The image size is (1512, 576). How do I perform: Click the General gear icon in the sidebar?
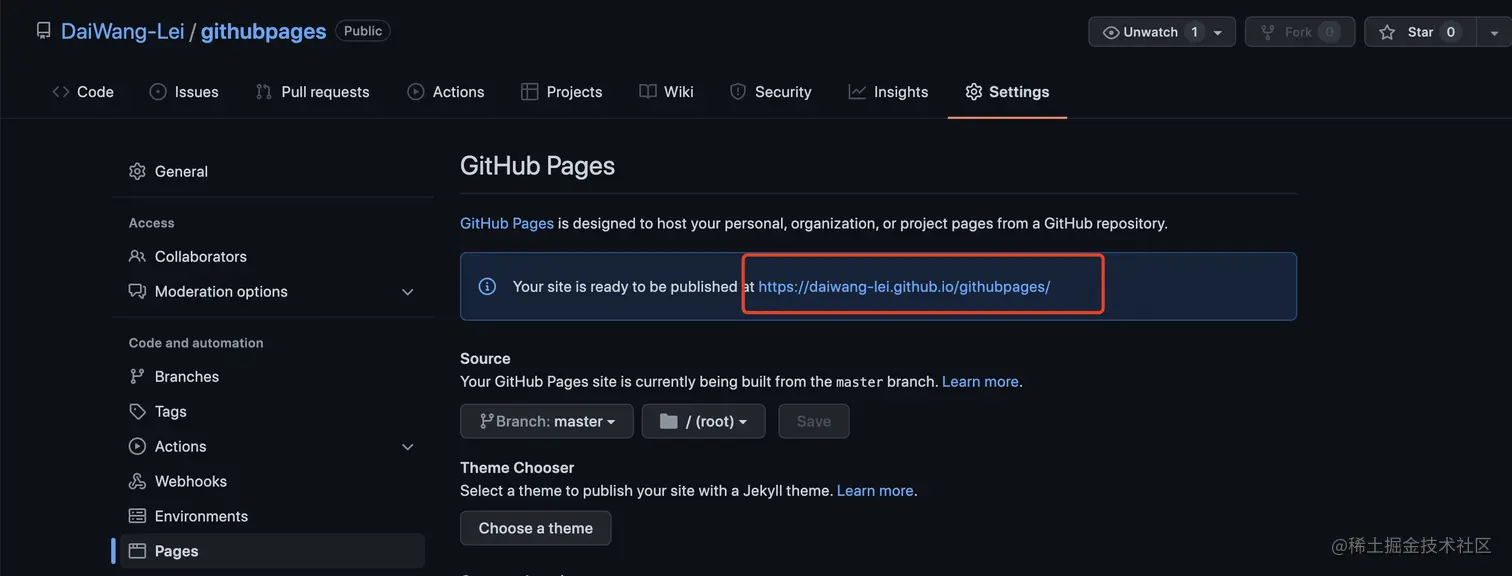click(x=137, y=171)
